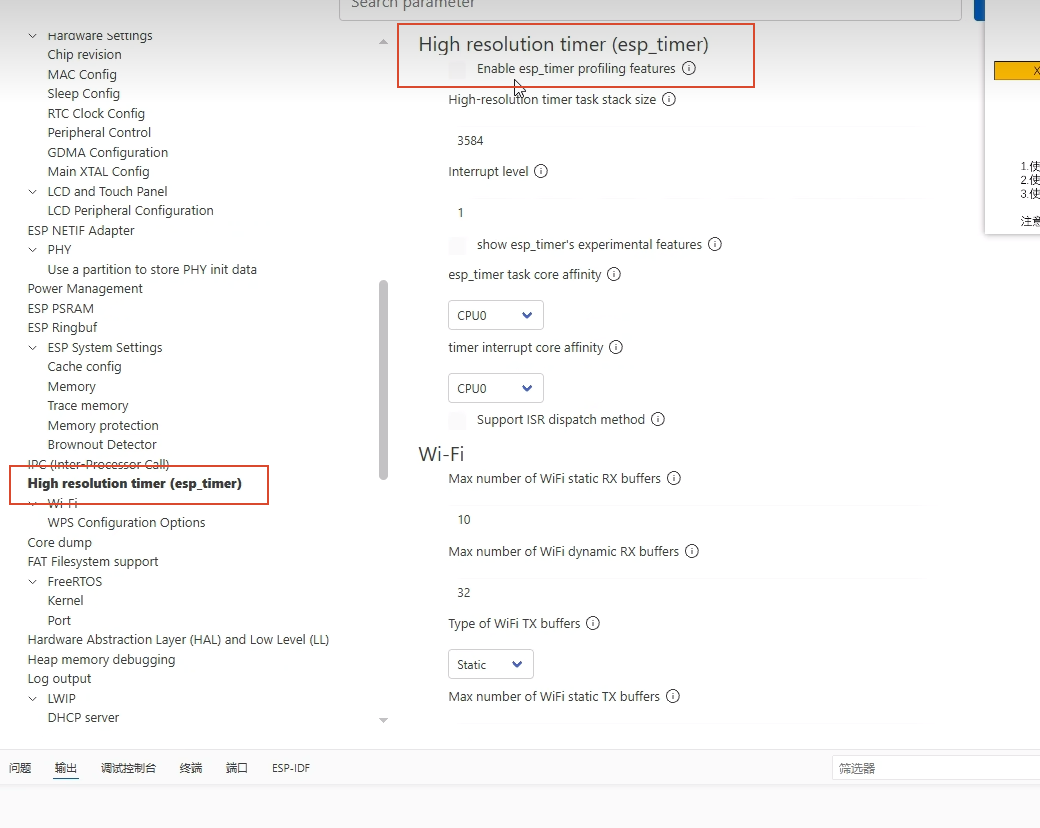Select Chip revision in the tree
Viewport: 1040px width, 828px height.
pyautogui.click(x=84, y=55)
